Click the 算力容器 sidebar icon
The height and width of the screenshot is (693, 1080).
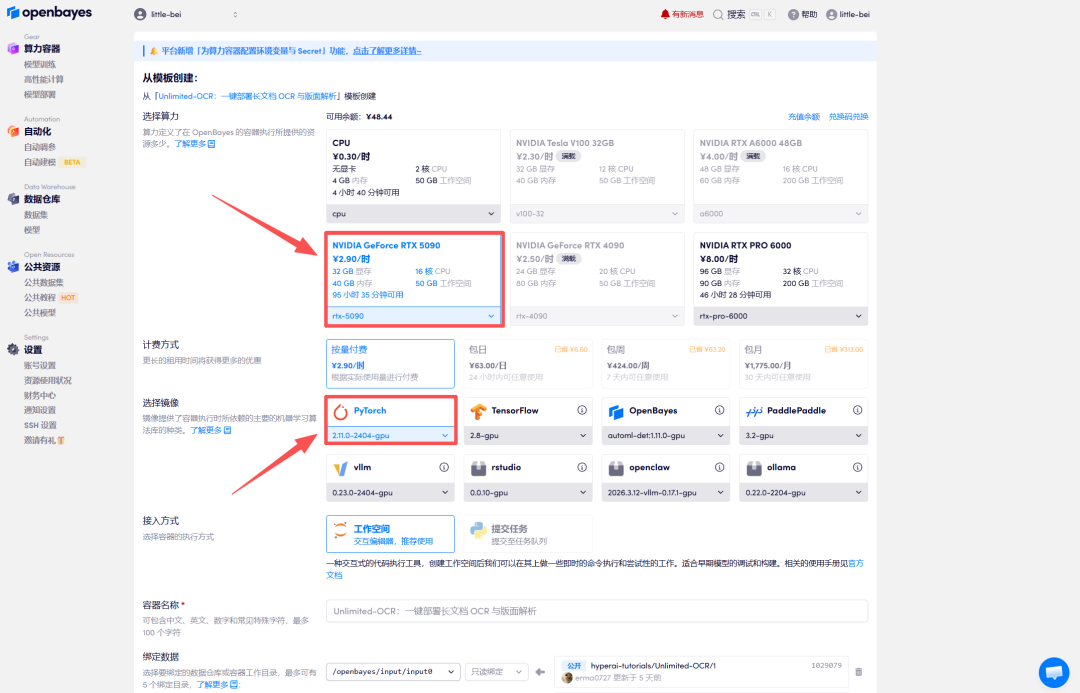coord(13,48)
